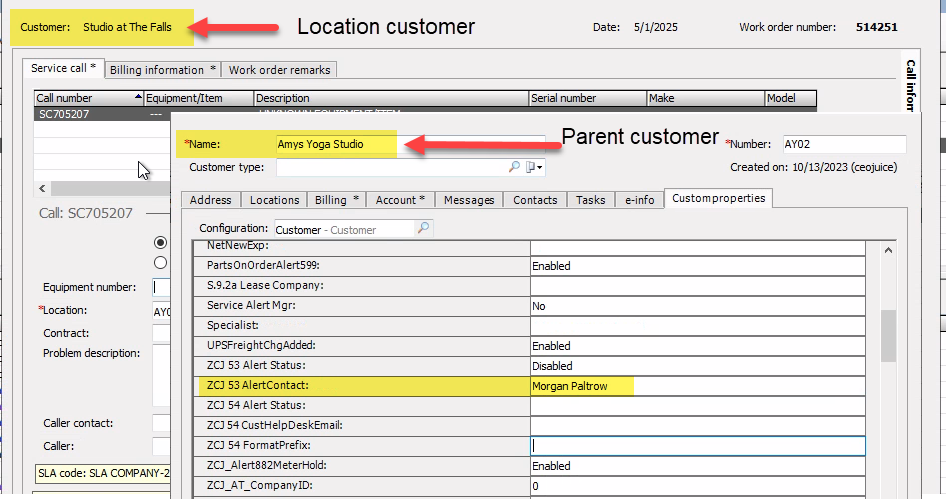
Task: Switch to Service call tab
Action: tap(63, 68)
